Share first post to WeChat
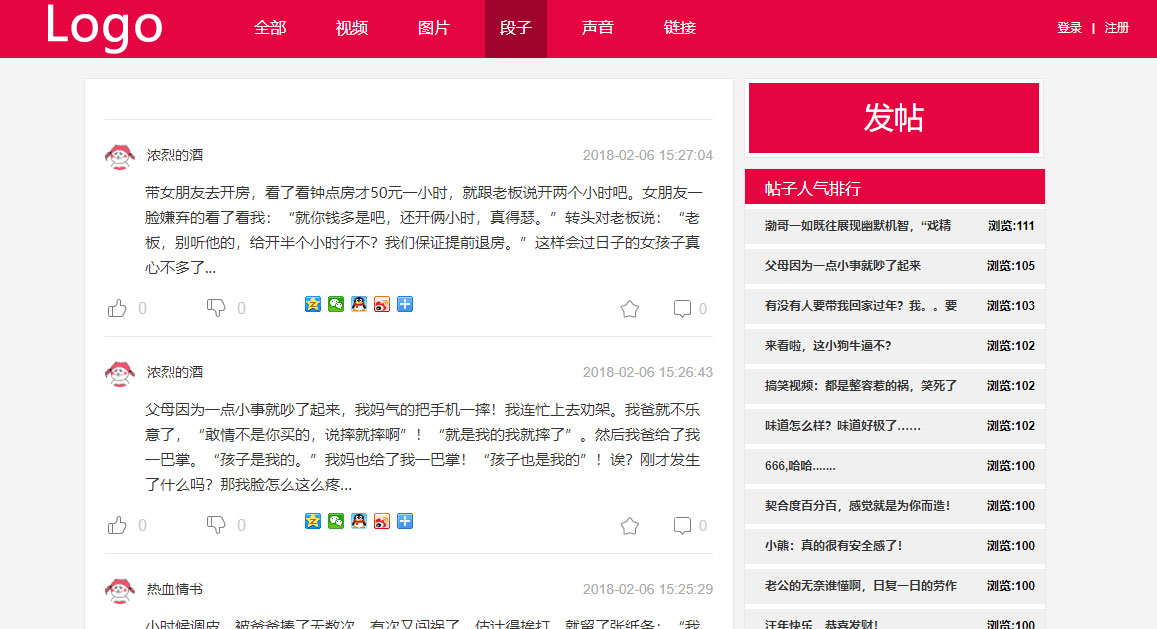1157x629 pixels. click(336, 304)
